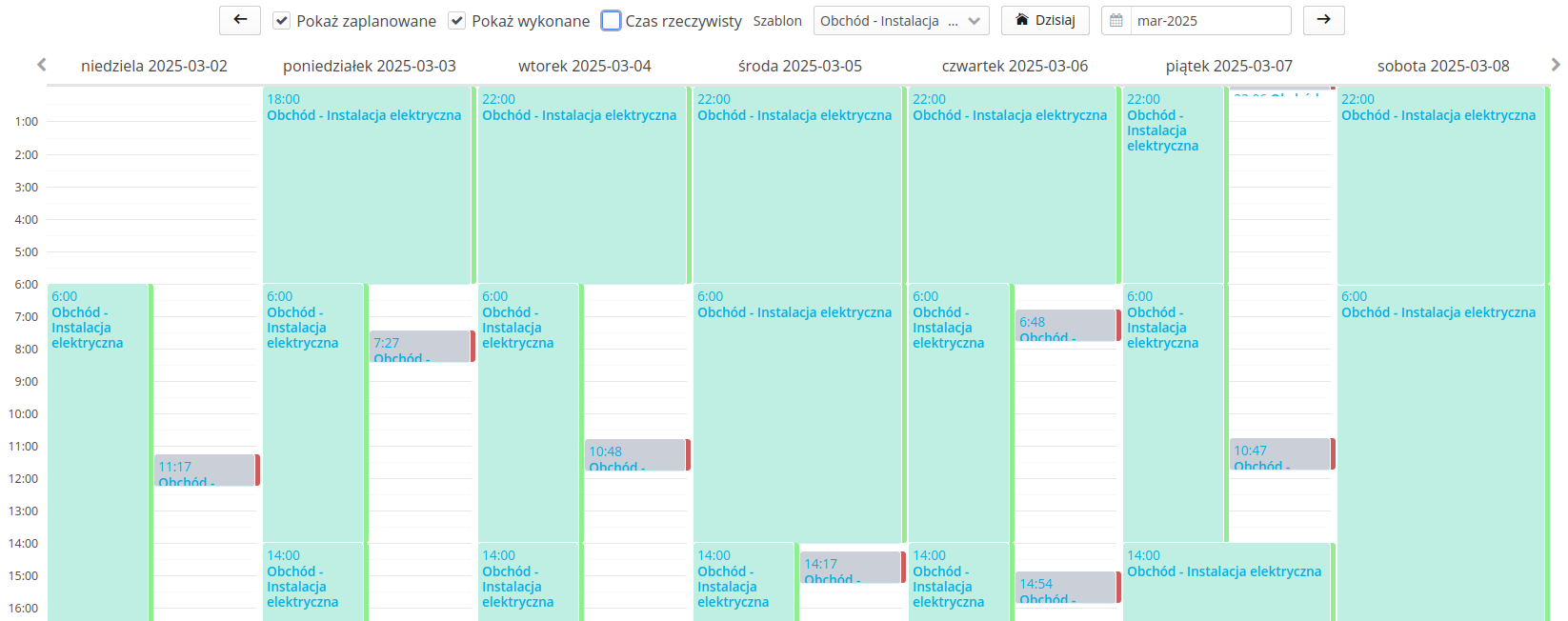Click the mar-2025 date input field

tap(1208, 21)
